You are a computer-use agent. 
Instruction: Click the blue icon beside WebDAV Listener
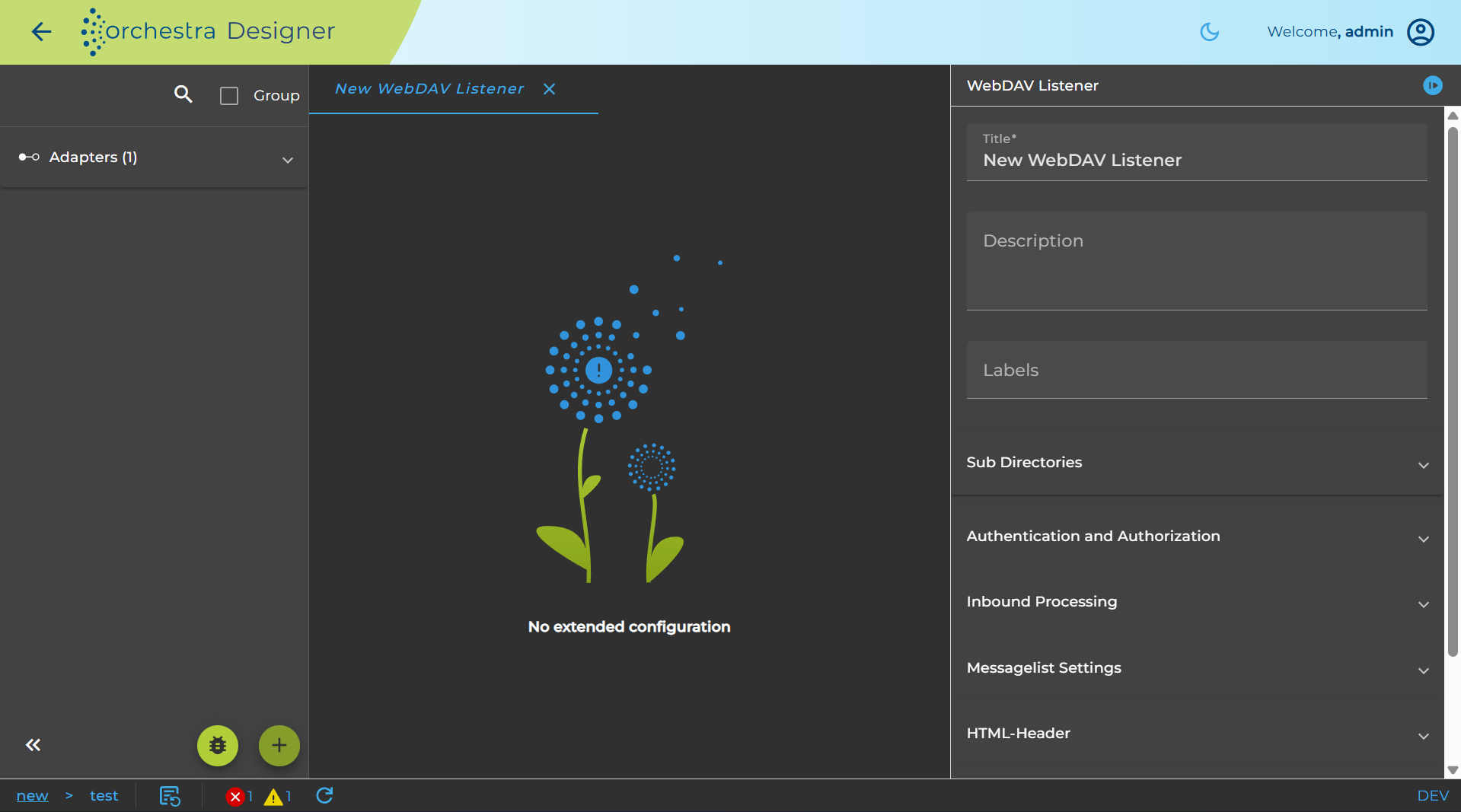(1432, 85)
